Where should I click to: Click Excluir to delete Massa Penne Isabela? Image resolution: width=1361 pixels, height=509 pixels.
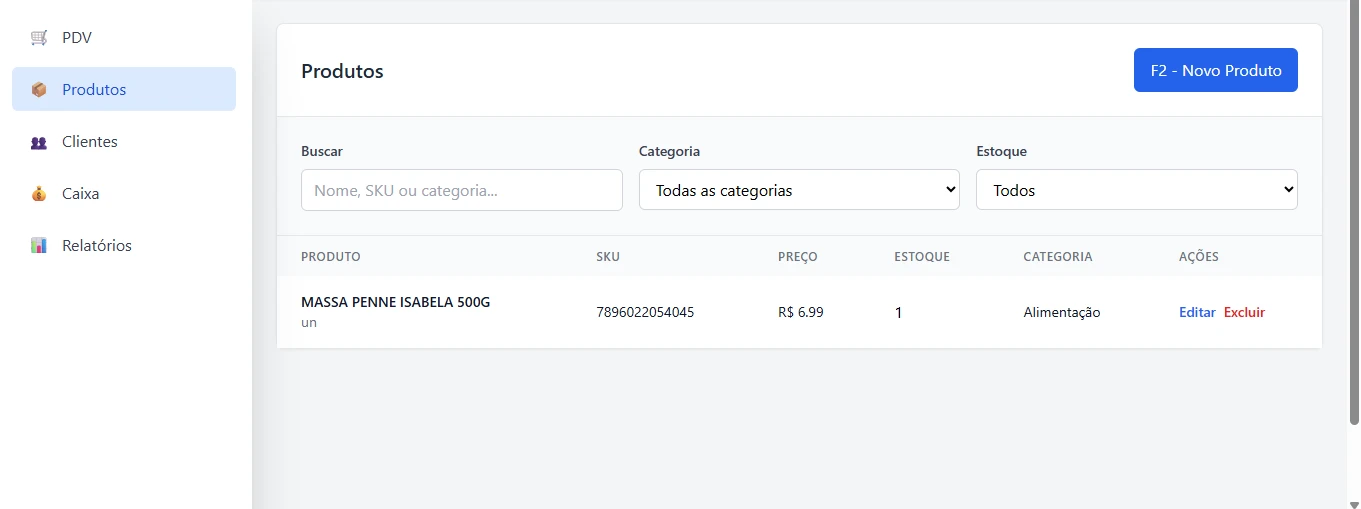click(1244, 312)
